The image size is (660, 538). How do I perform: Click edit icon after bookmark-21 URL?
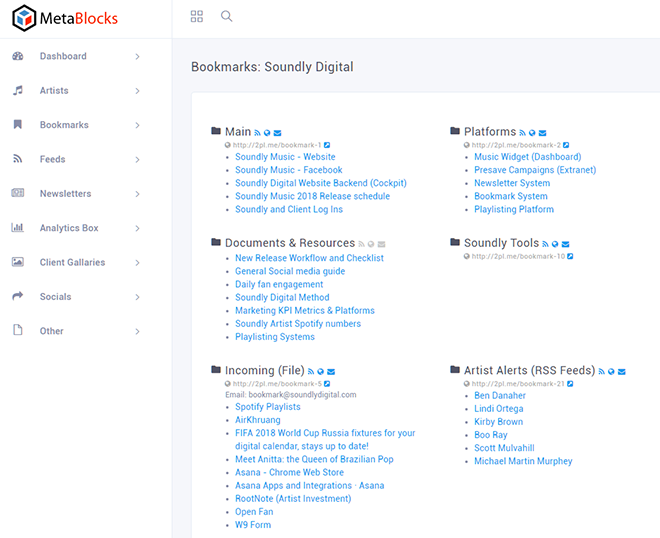pyautogui.click(x=570, y=384)
